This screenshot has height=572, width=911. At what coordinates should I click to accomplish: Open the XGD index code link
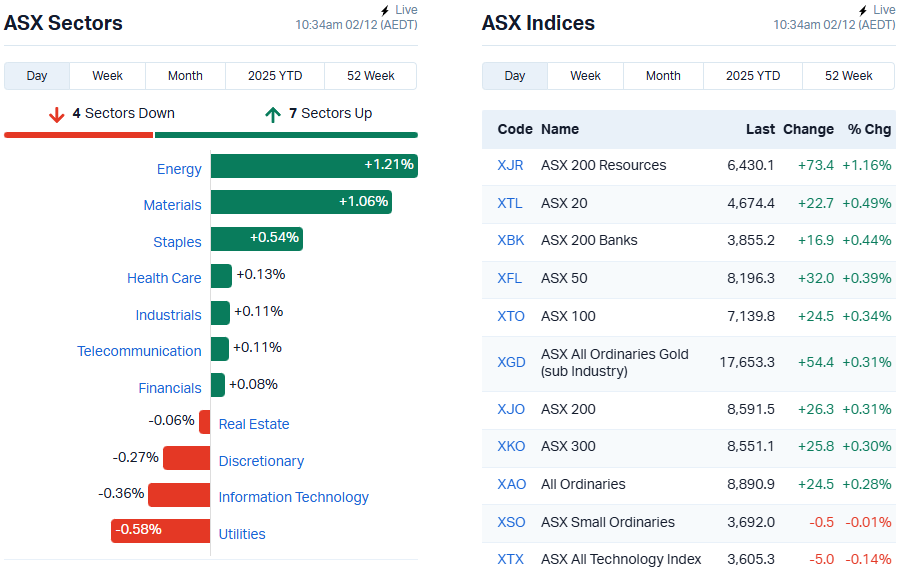coord(511,362)
